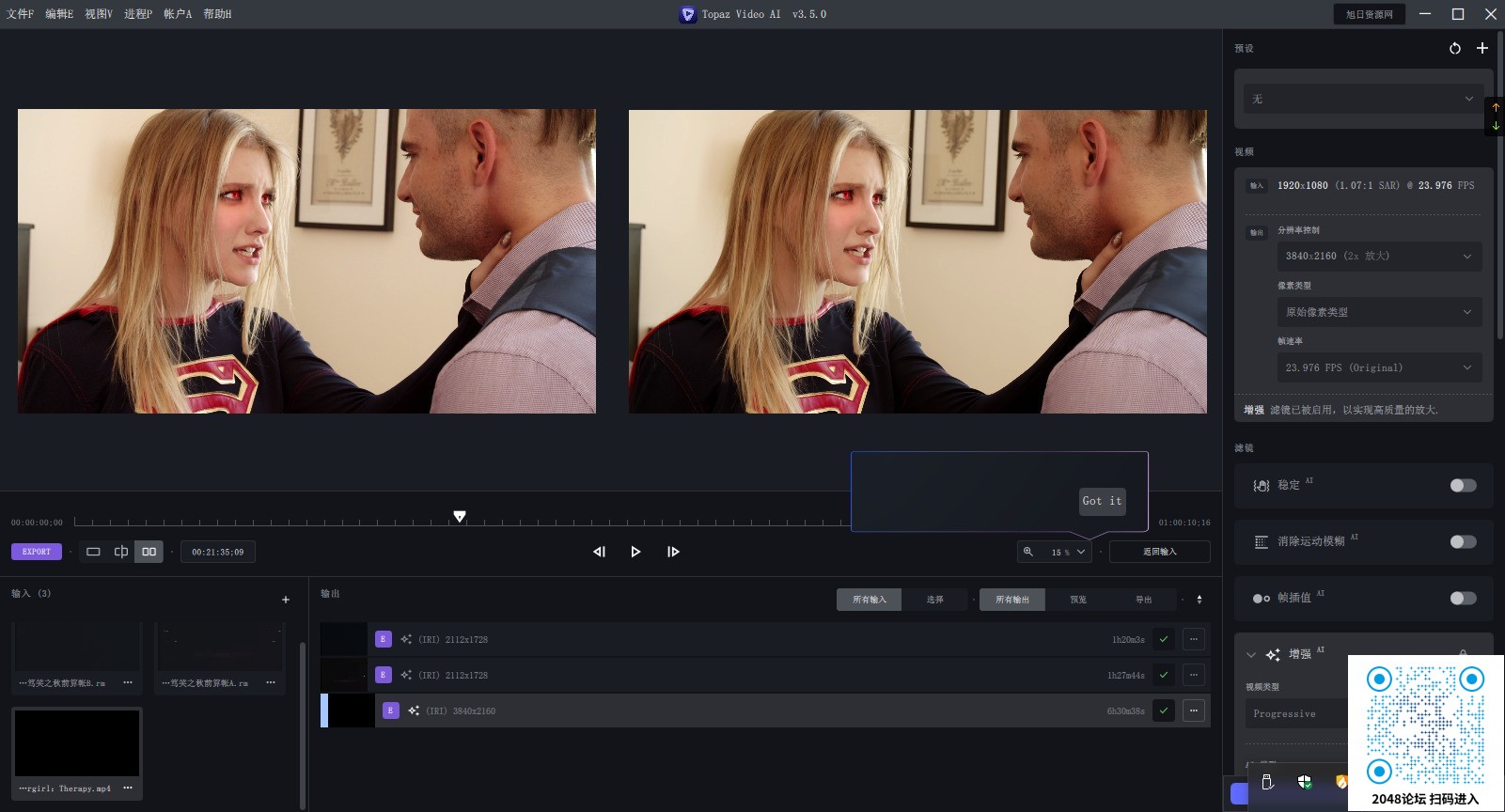Screen dimensions: 1505x812
Task: Click the timeline playhead marker
Action: pos(460,516)
